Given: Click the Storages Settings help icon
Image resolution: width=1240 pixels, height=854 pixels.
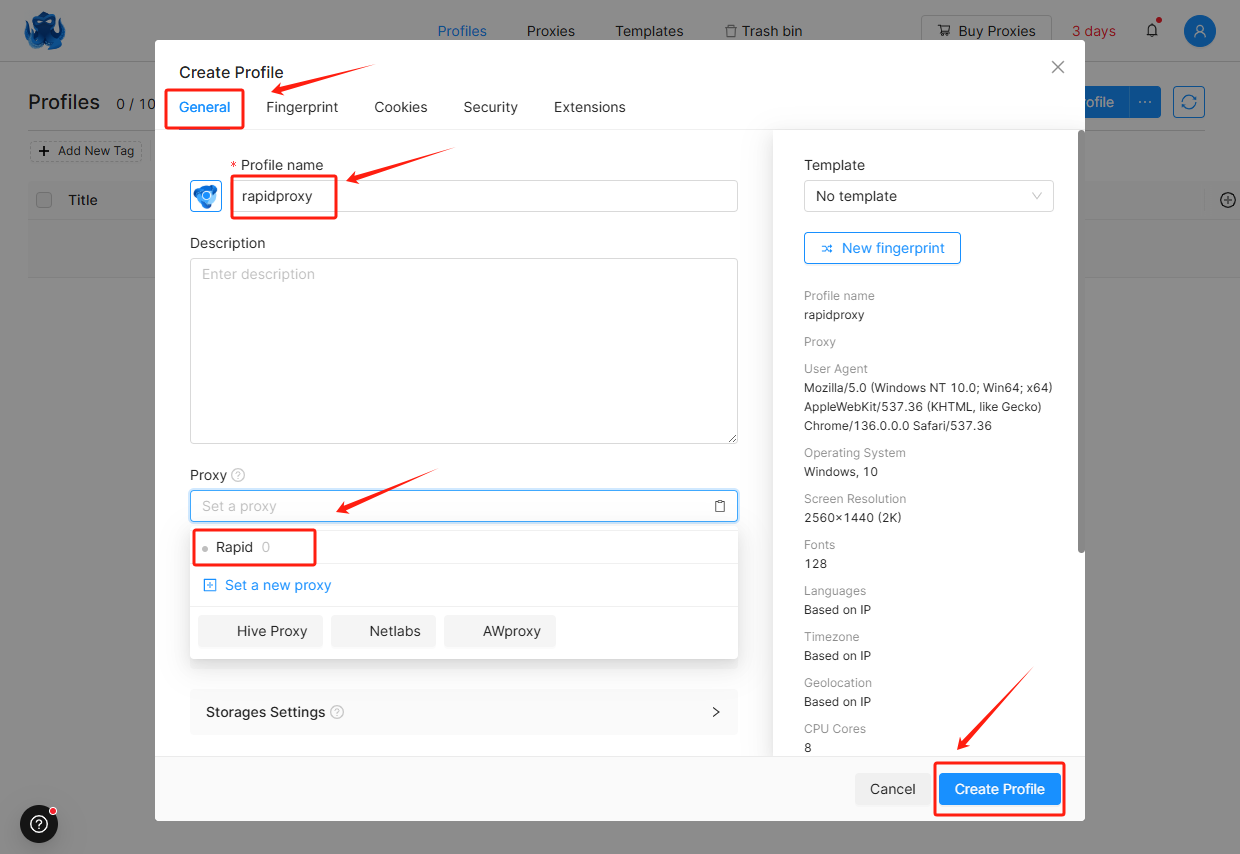Looking at the screenshot, I should point(337,712).
